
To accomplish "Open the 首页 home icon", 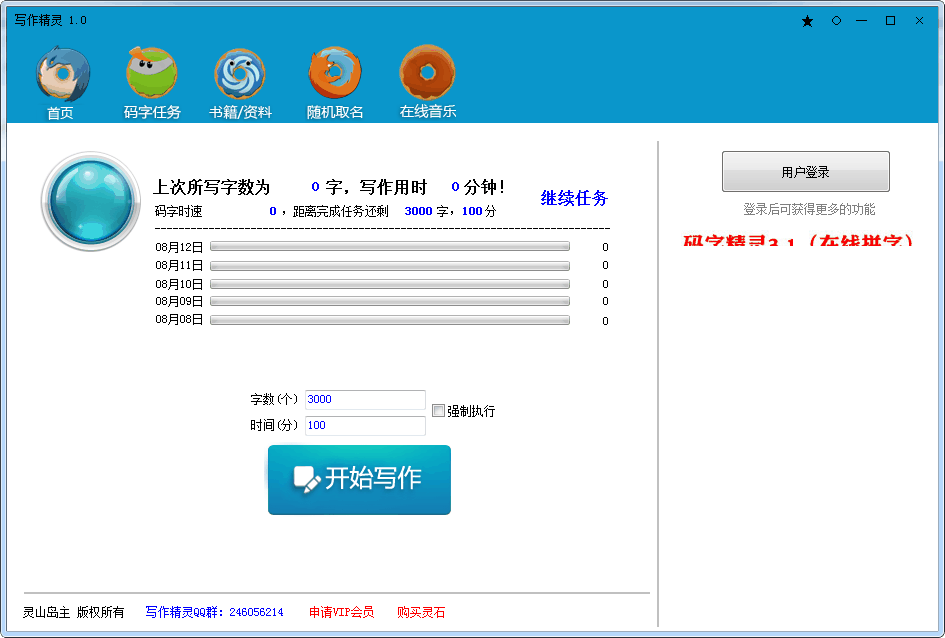I will (x=62, y=75).
